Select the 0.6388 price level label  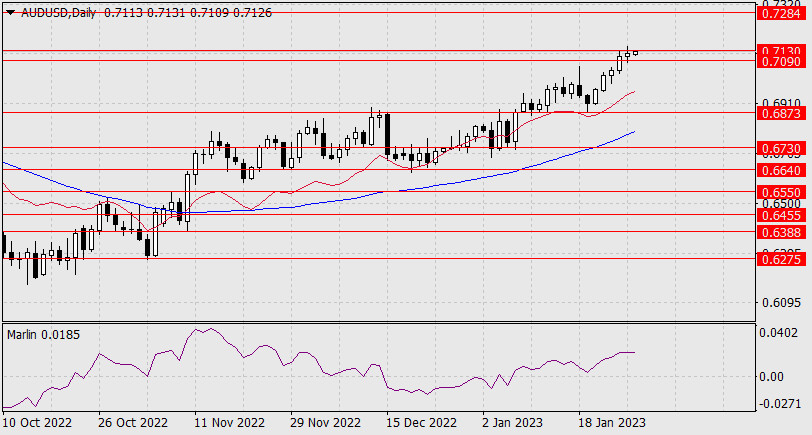pyautogui.click(x=781, y=233)
